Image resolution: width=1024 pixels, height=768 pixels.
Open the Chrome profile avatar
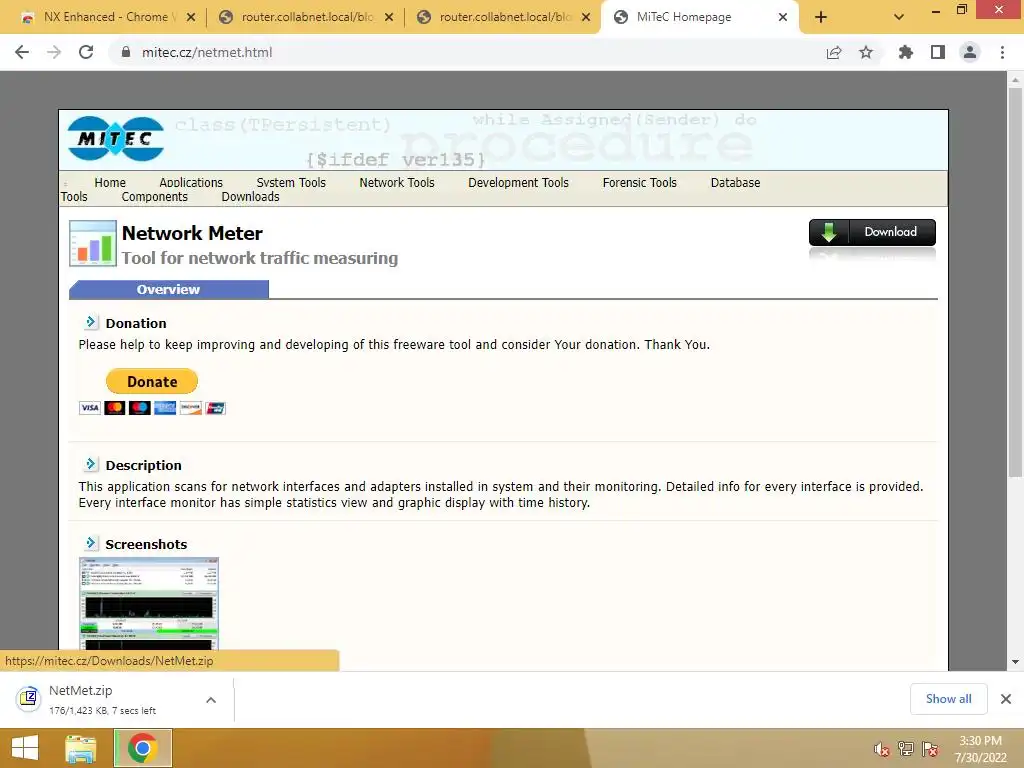point(970,52)
